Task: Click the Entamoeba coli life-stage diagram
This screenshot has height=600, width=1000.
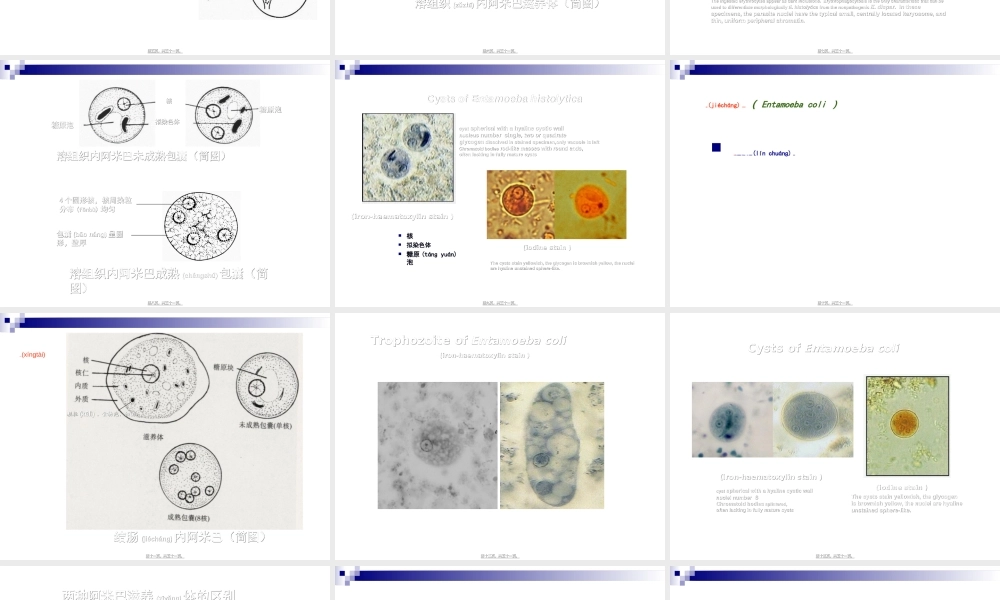Action: (184, 430)
